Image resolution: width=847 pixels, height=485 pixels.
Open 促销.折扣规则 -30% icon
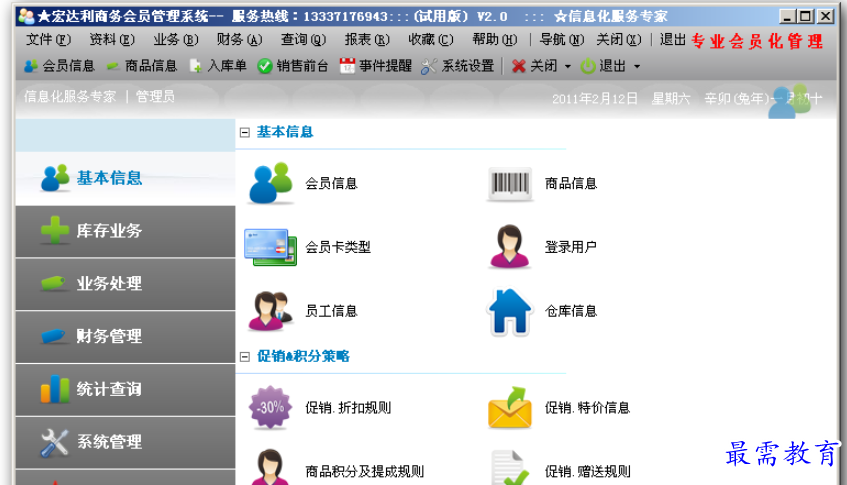point(270,407)
